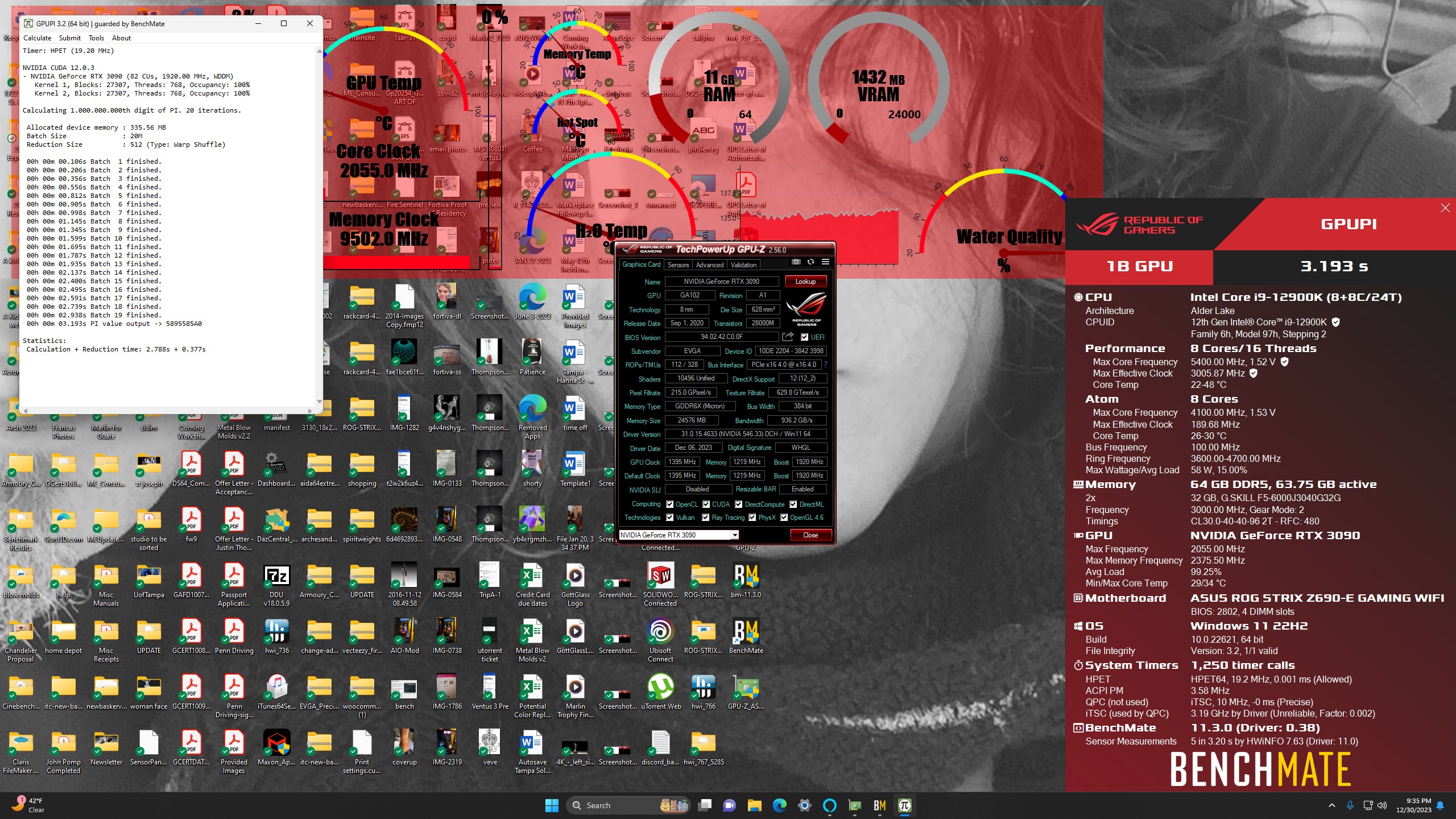Switch to the Validation tab in GPU-Z

pos(743,265)
